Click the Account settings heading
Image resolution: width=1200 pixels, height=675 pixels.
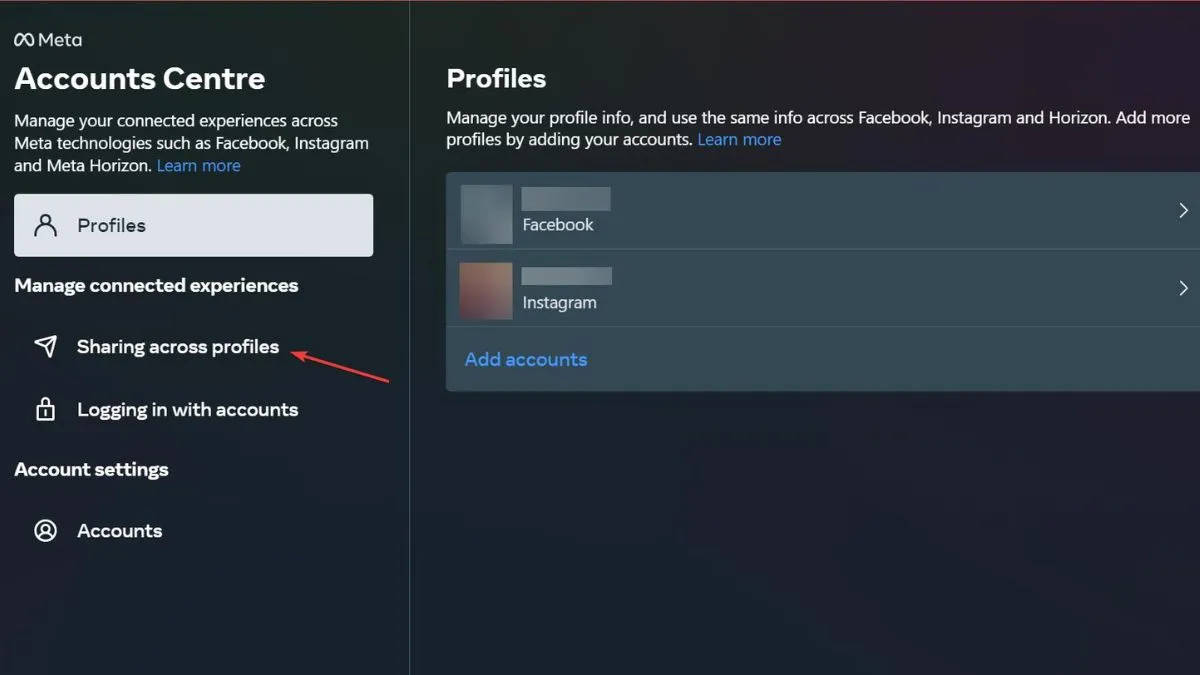pyautogui.click(x=91, y=470)
